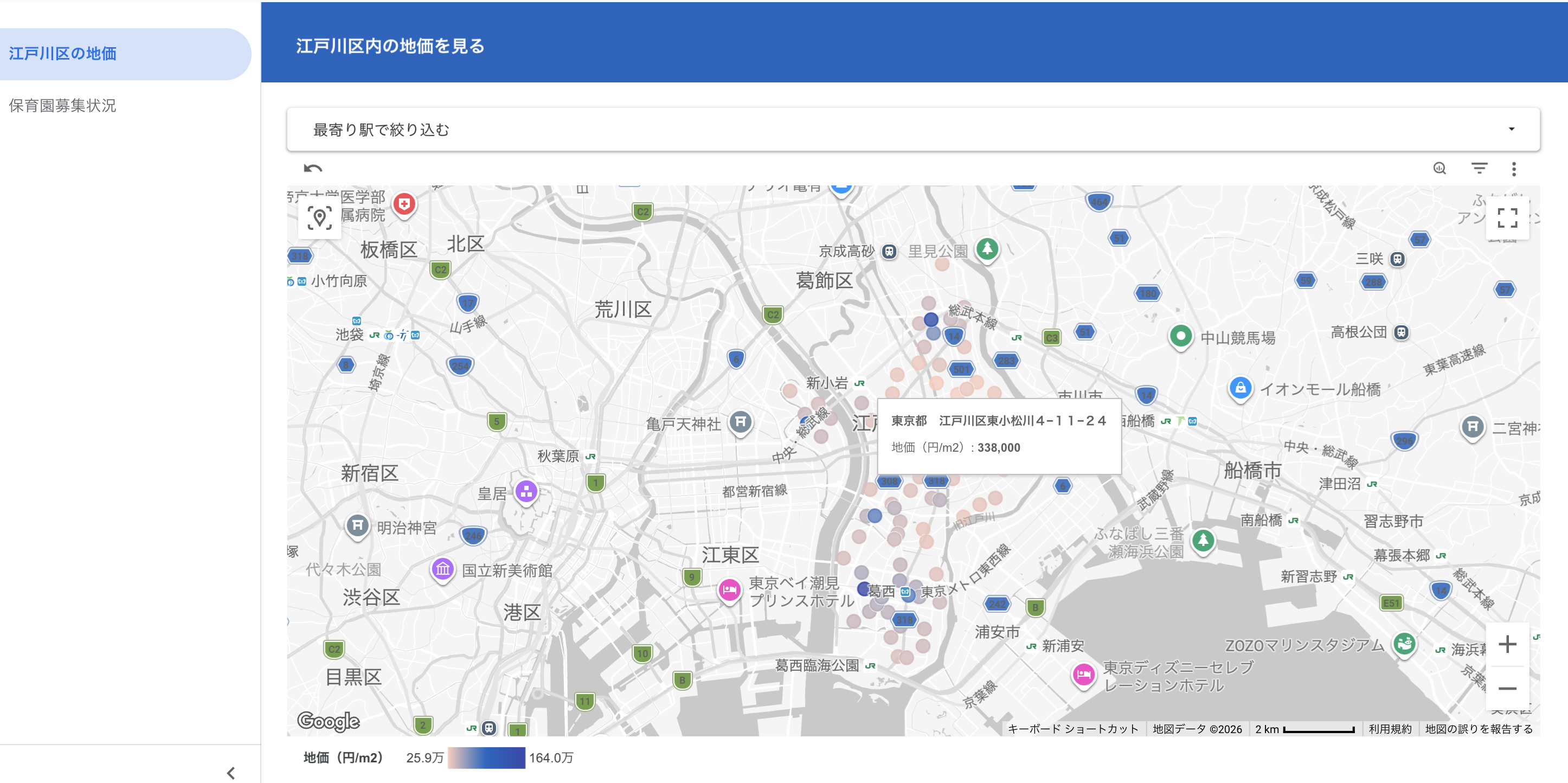
Task: Click the 東京ディズニーセレブレーションホテル marker
Action: click(1083, 675)
